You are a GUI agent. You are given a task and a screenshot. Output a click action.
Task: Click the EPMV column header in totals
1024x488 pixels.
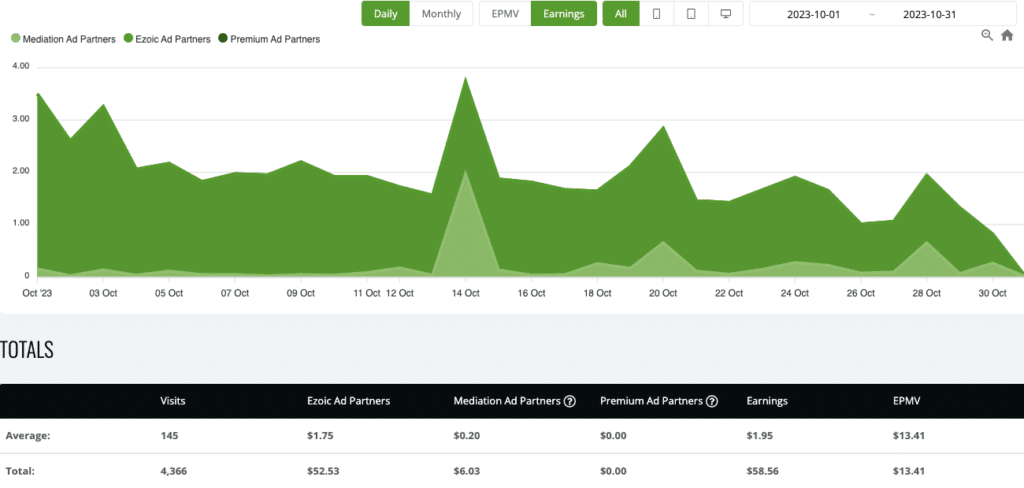(908, 401)
